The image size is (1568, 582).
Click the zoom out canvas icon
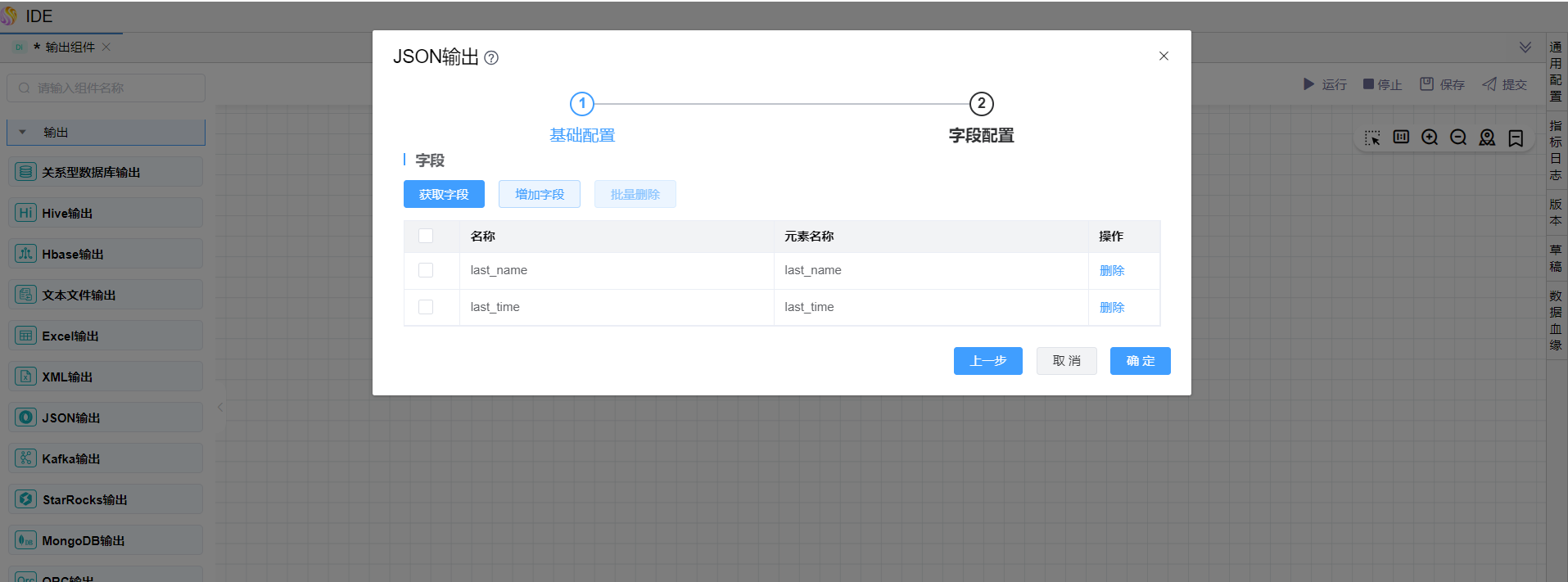coord(1458,138)
